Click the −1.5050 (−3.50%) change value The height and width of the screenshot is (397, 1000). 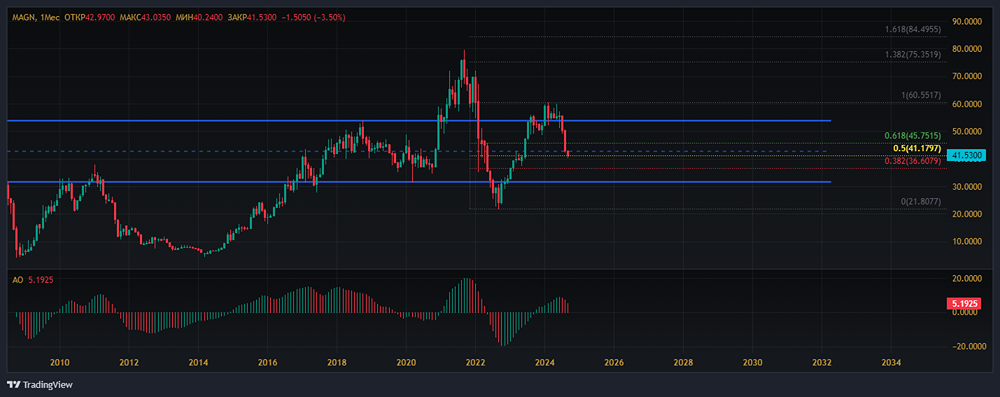click(313, 18)
